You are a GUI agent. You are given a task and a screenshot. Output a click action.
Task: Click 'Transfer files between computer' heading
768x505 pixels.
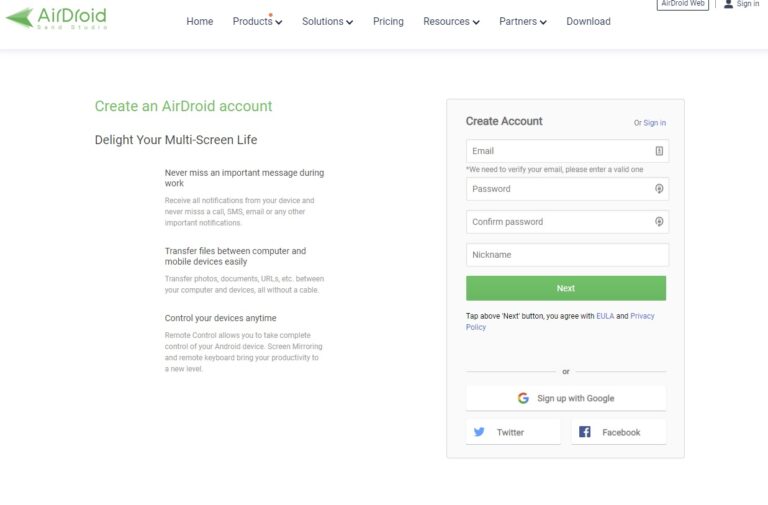pyautogui.click(x=236, y=256)
